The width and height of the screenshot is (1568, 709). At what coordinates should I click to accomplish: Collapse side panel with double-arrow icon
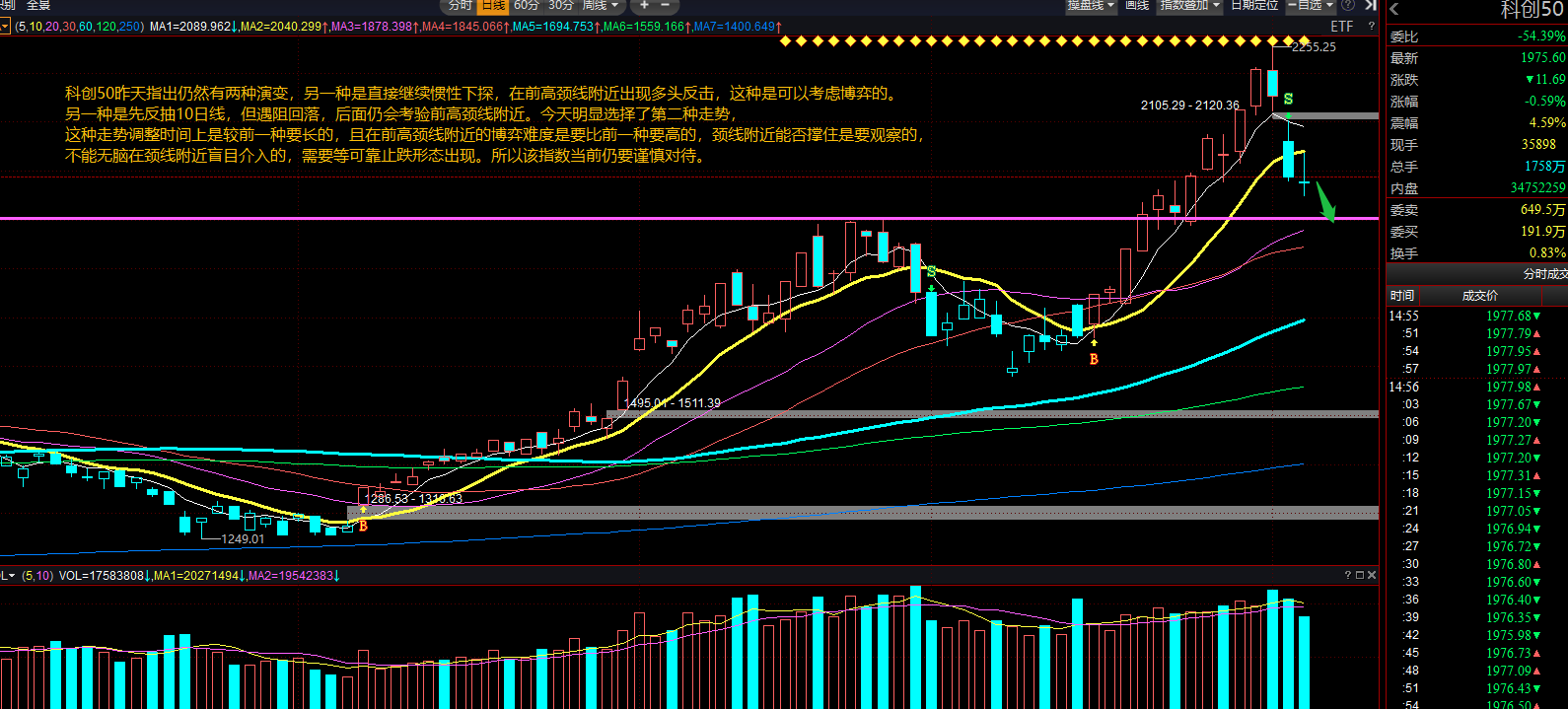click(x=1370, y=5)
